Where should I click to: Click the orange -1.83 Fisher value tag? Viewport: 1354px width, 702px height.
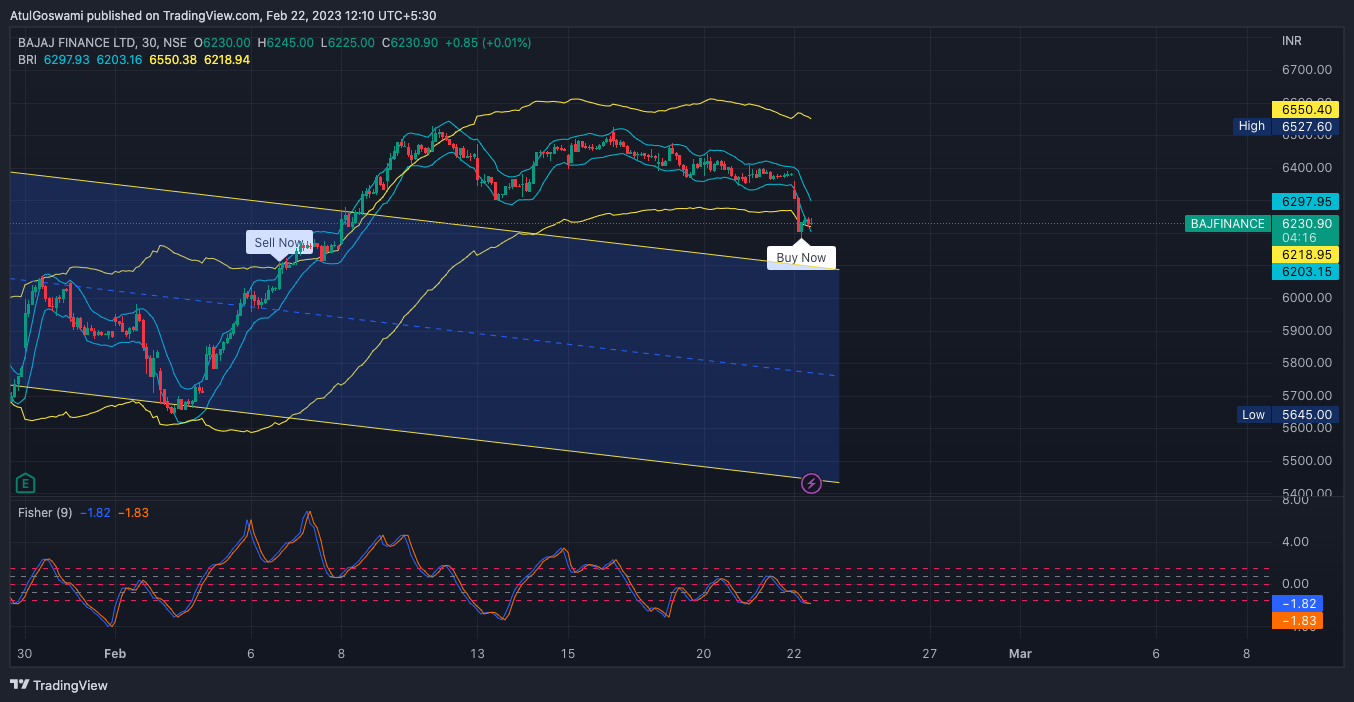coord(1297,621)
